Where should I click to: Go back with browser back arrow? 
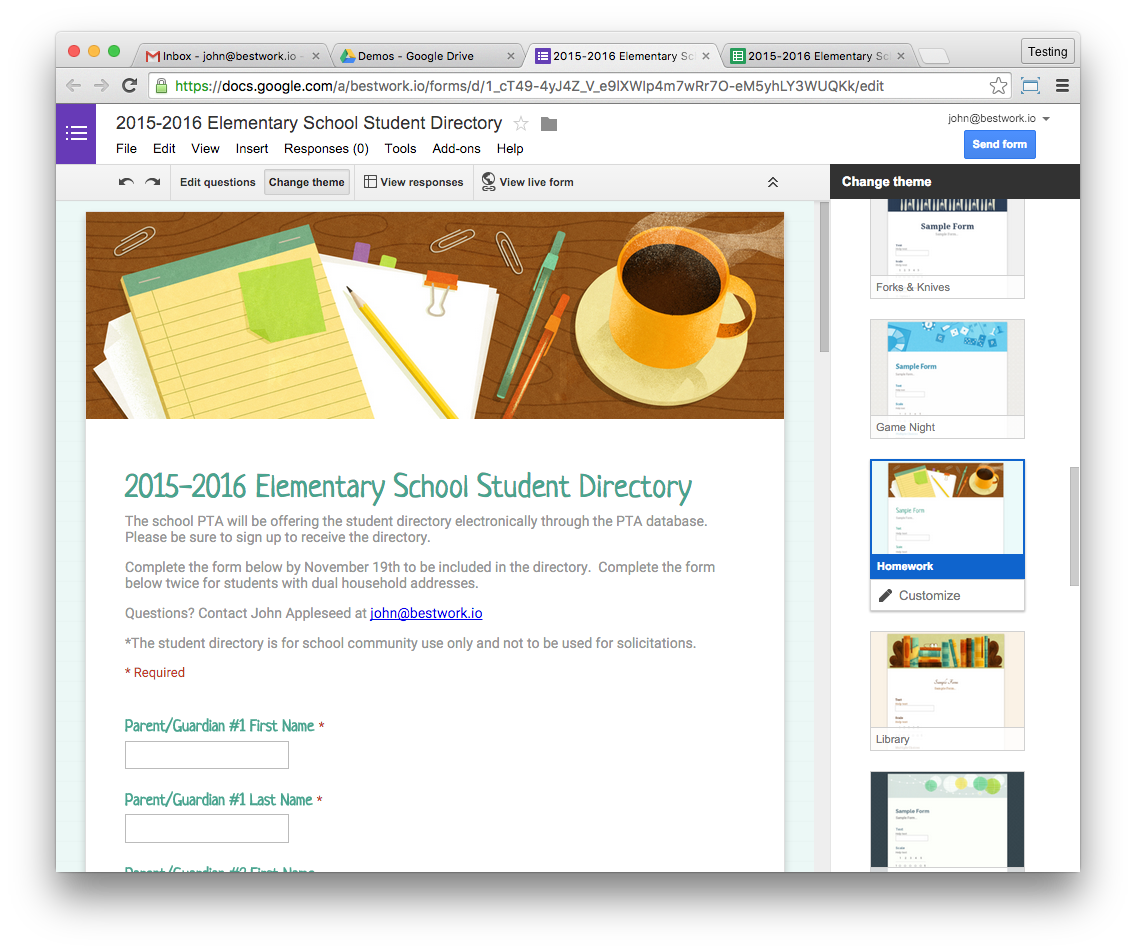73,85
